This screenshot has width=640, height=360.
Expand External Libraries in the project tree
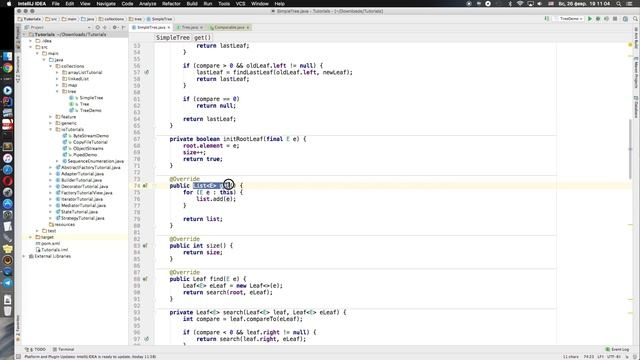click(24, 256)
